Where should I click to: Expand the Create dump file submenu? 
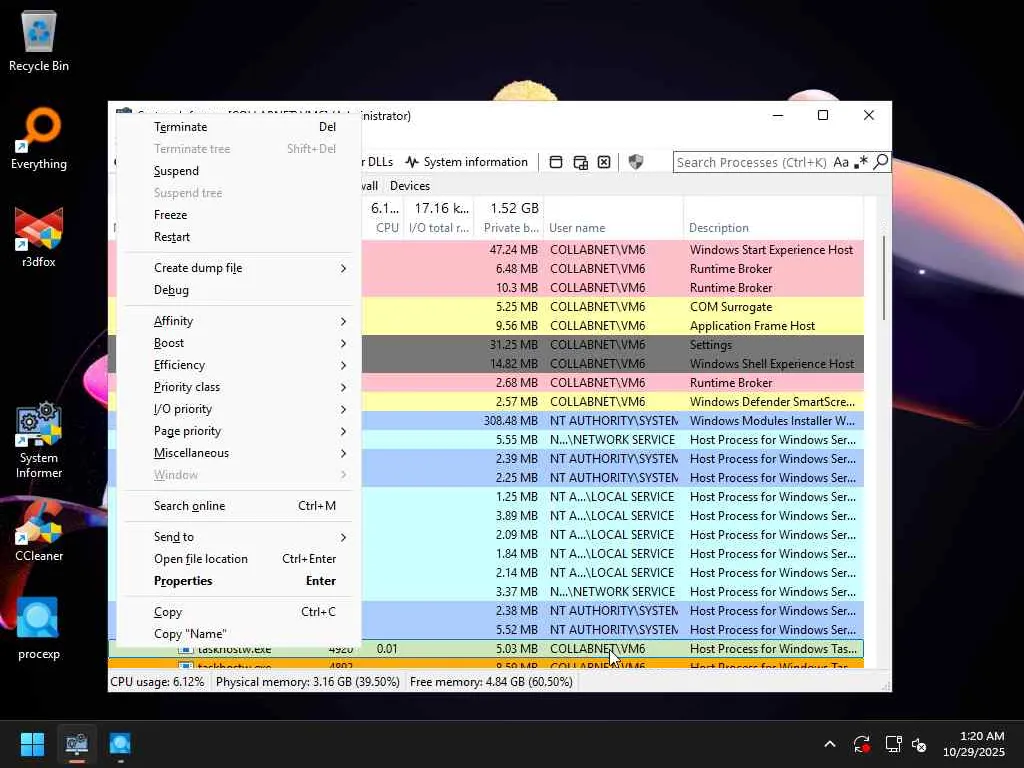(239, 268)
